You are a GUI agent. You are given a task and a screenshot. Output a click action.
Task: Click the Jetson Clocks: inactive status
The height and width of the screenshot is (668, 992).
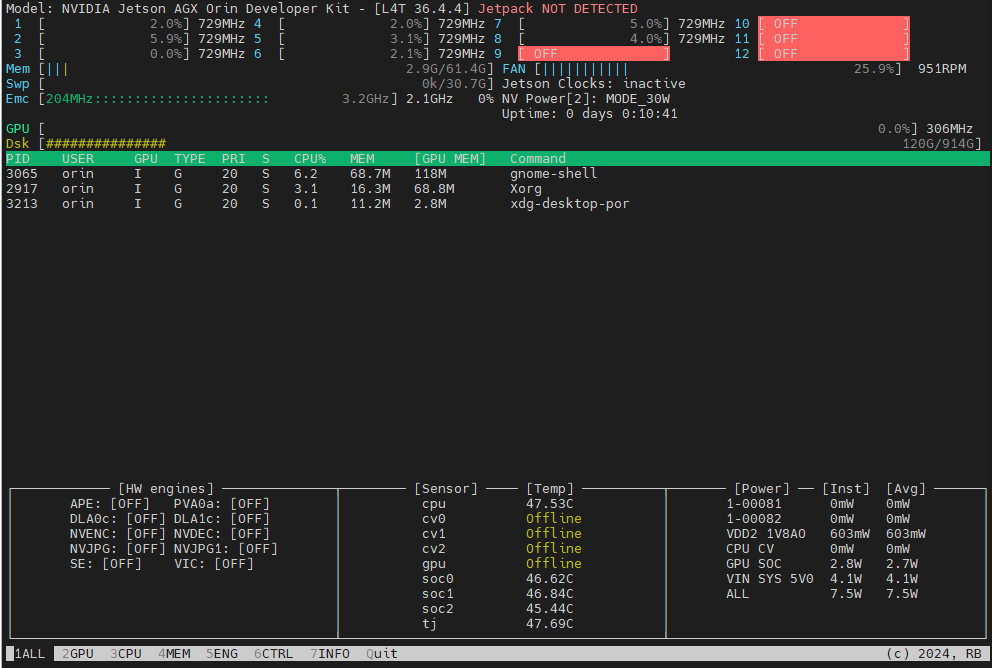point(593,84)
